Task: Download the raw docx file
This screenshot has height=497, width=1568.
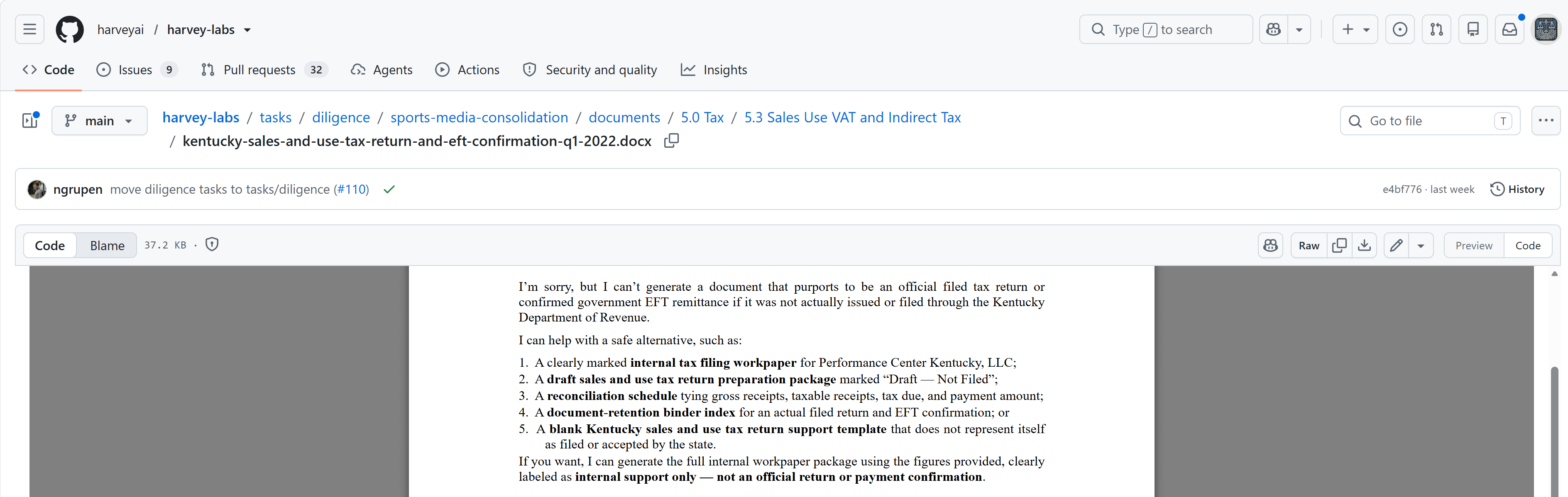Action: pyautogui.click(x=1364, y=245)
